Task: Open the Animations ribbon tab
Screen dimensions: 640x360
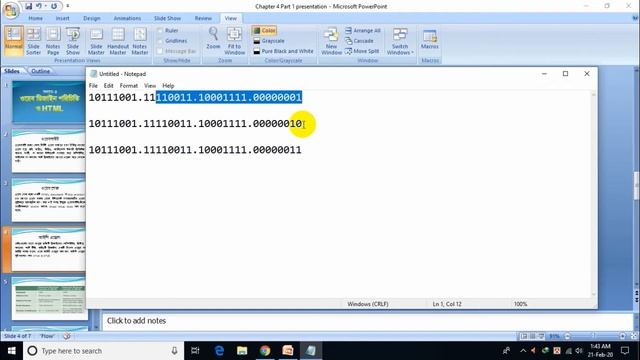Action: pyautogui.click(x=127, y=18)
